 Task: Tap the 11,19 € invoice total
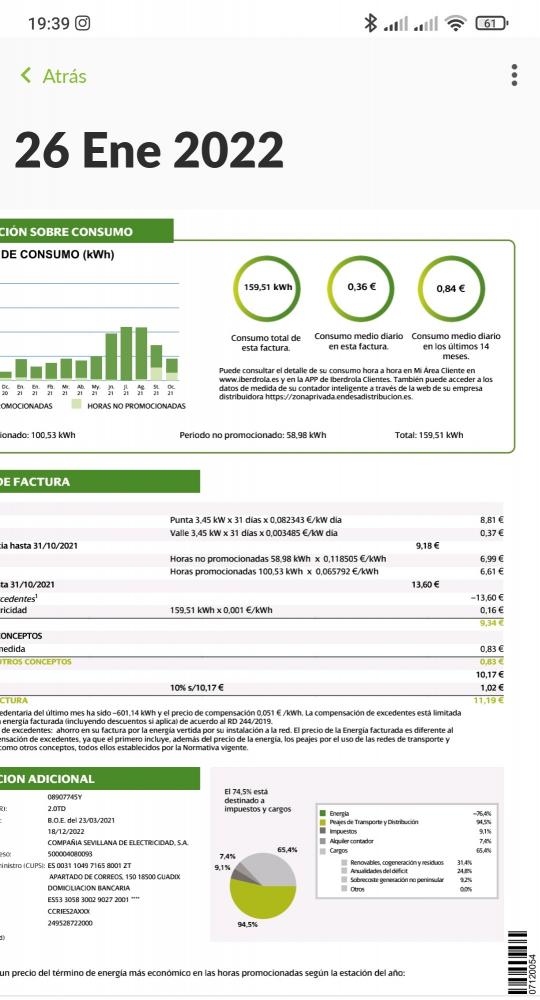click(x=488, y=700)
